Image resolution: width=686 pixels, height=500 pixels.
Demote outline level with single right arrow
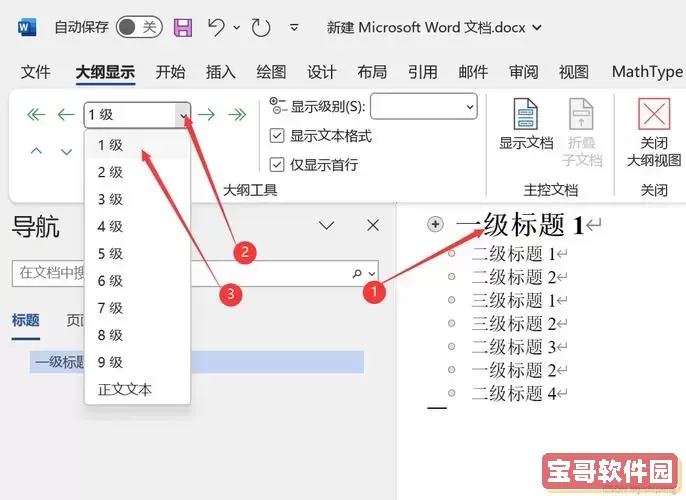(206, 115)
